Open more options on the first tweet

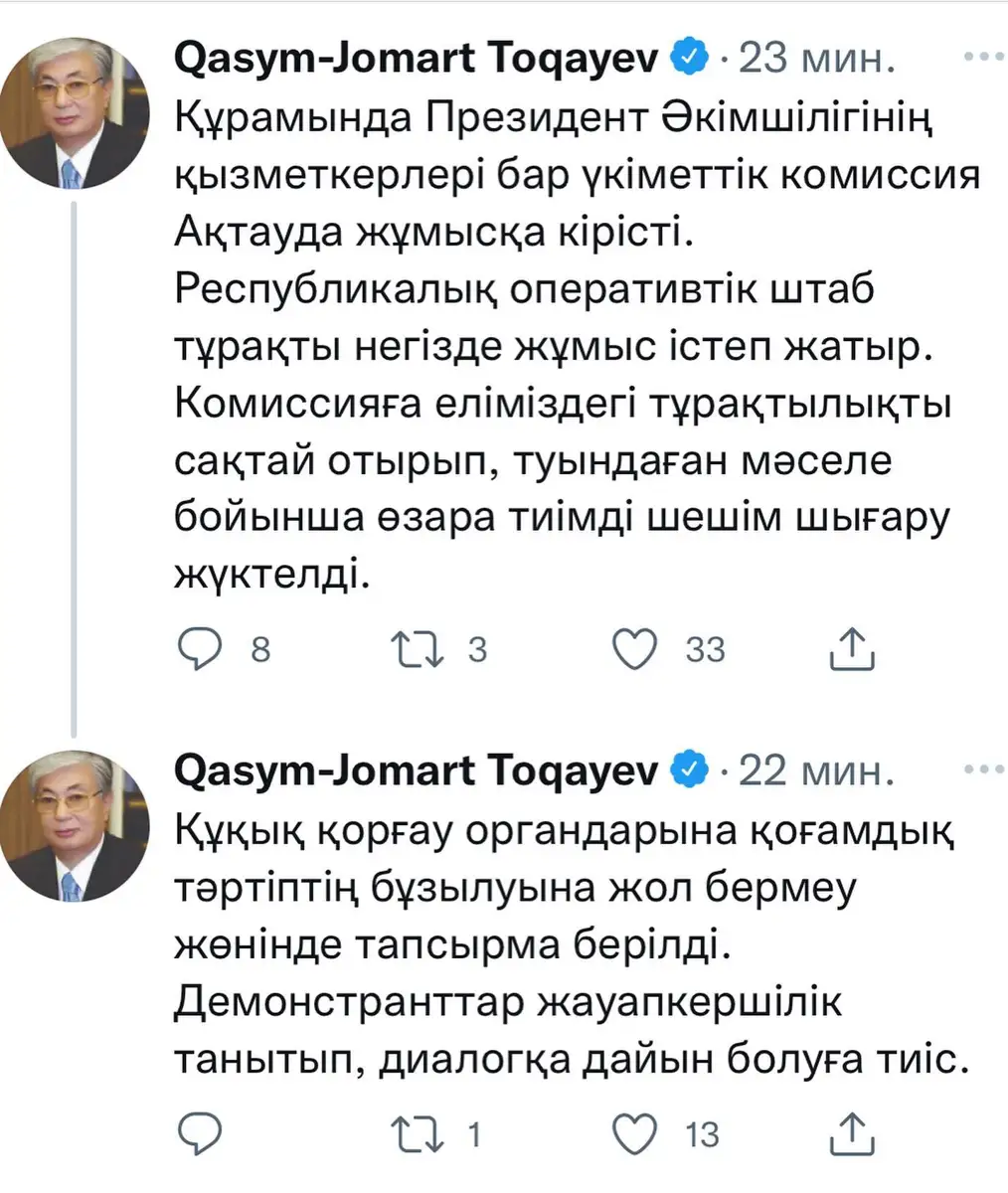click(984, 59)
